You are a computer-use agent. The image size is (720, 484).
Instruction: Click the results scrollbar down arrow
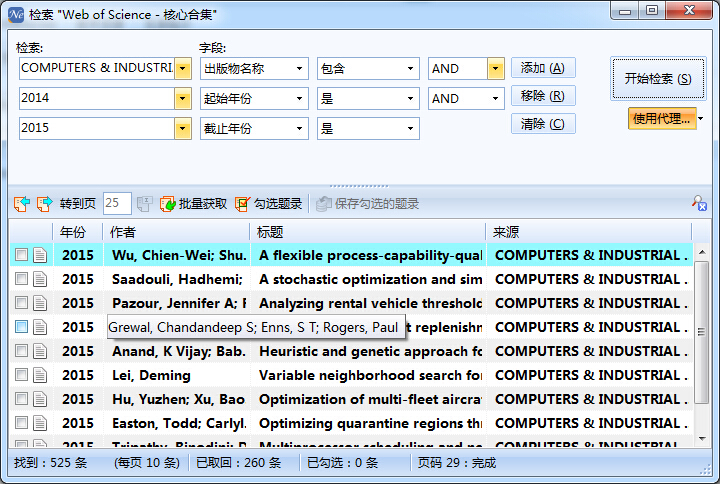702,439
